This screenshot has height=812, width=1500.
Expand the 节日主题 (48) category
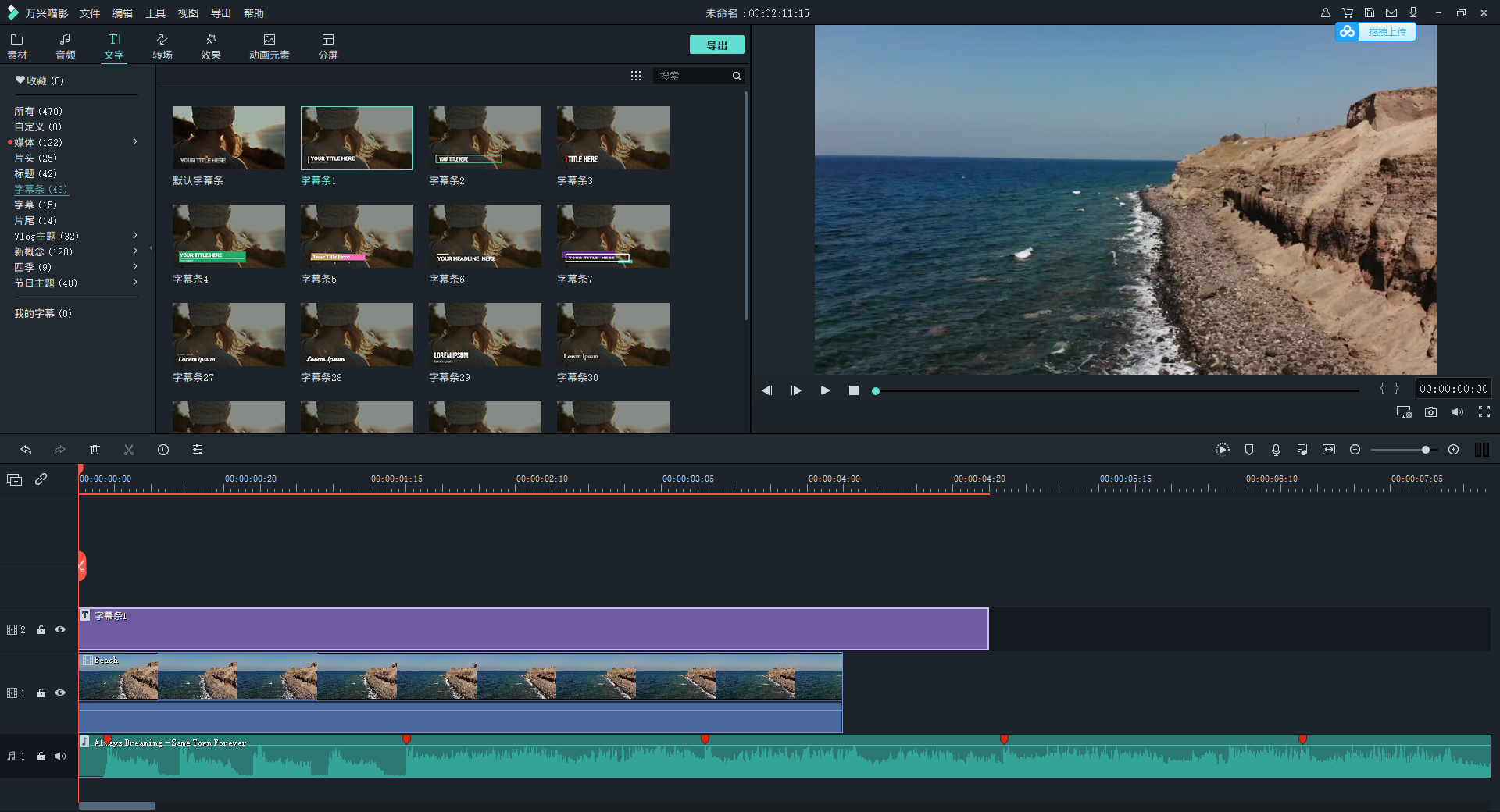[135, 283]
